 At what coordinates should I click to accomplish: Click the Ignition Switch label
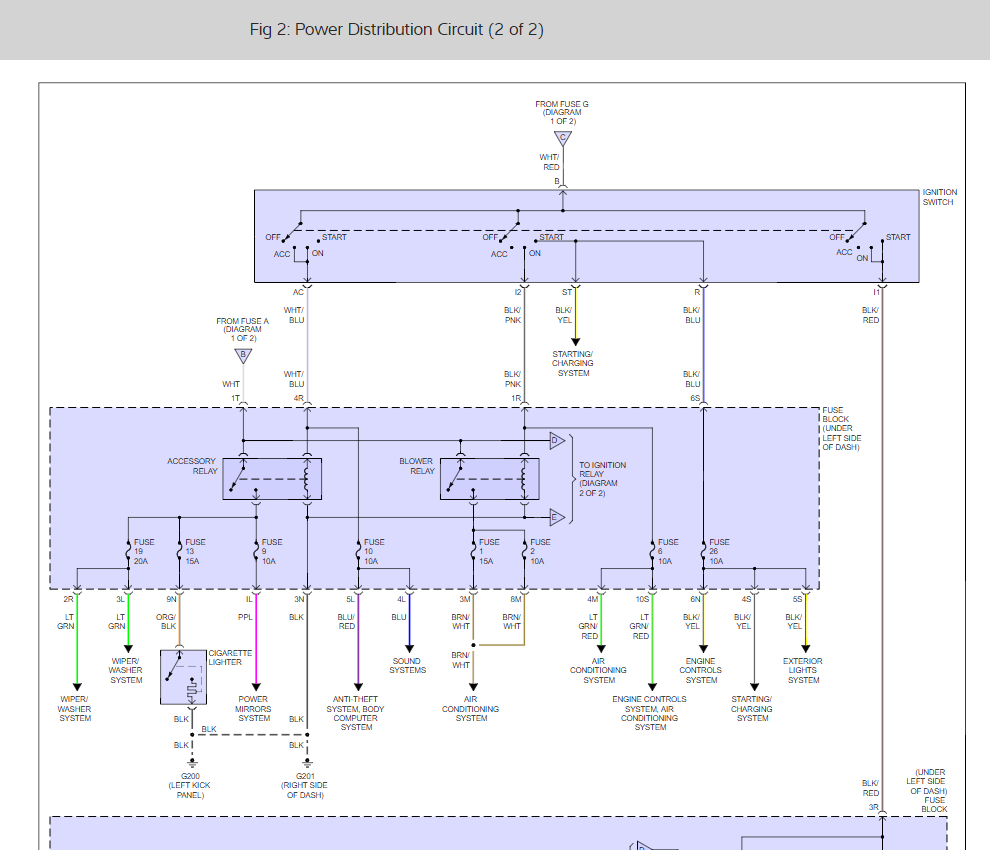939,197
